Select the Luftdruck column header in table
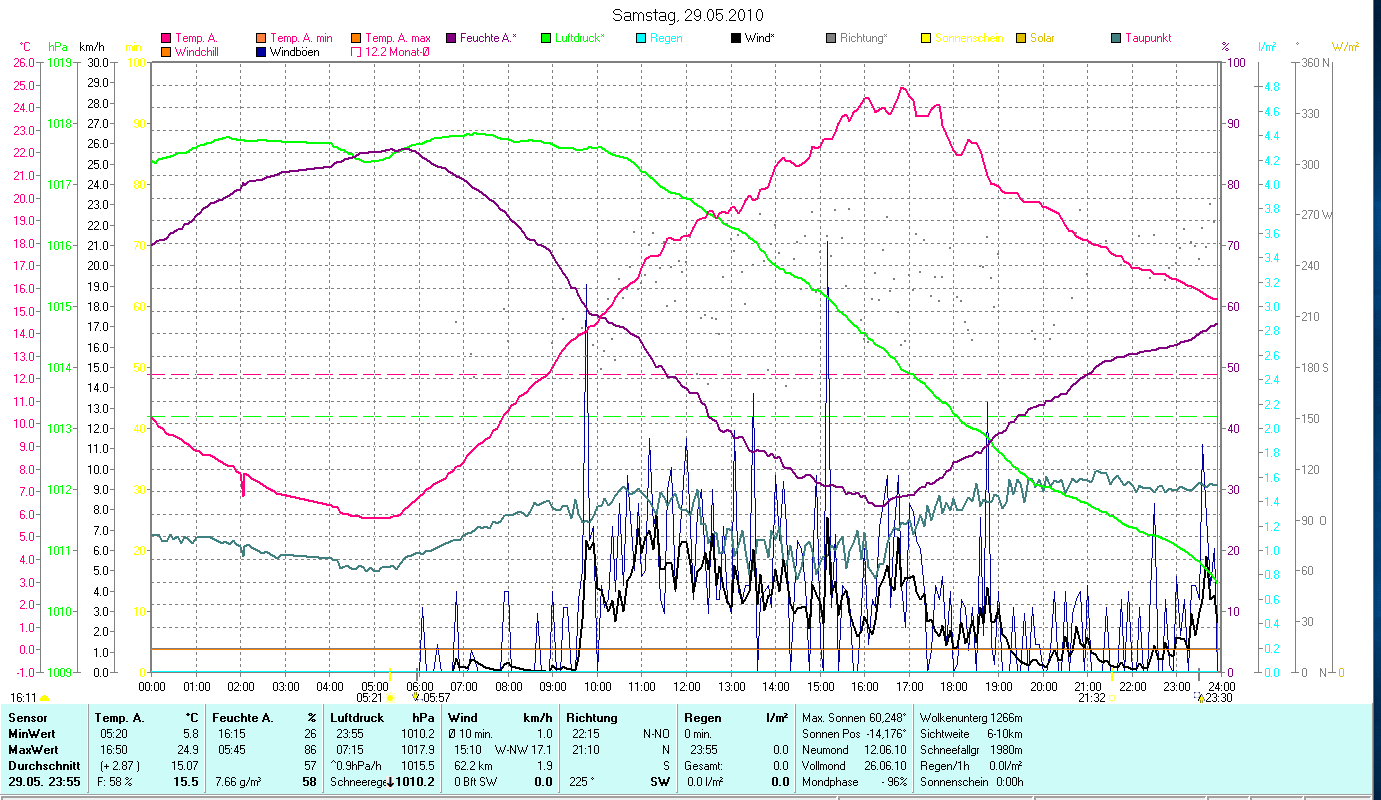Image resolution: width=1381 pixels, height=800 pixels. (356, 718)
